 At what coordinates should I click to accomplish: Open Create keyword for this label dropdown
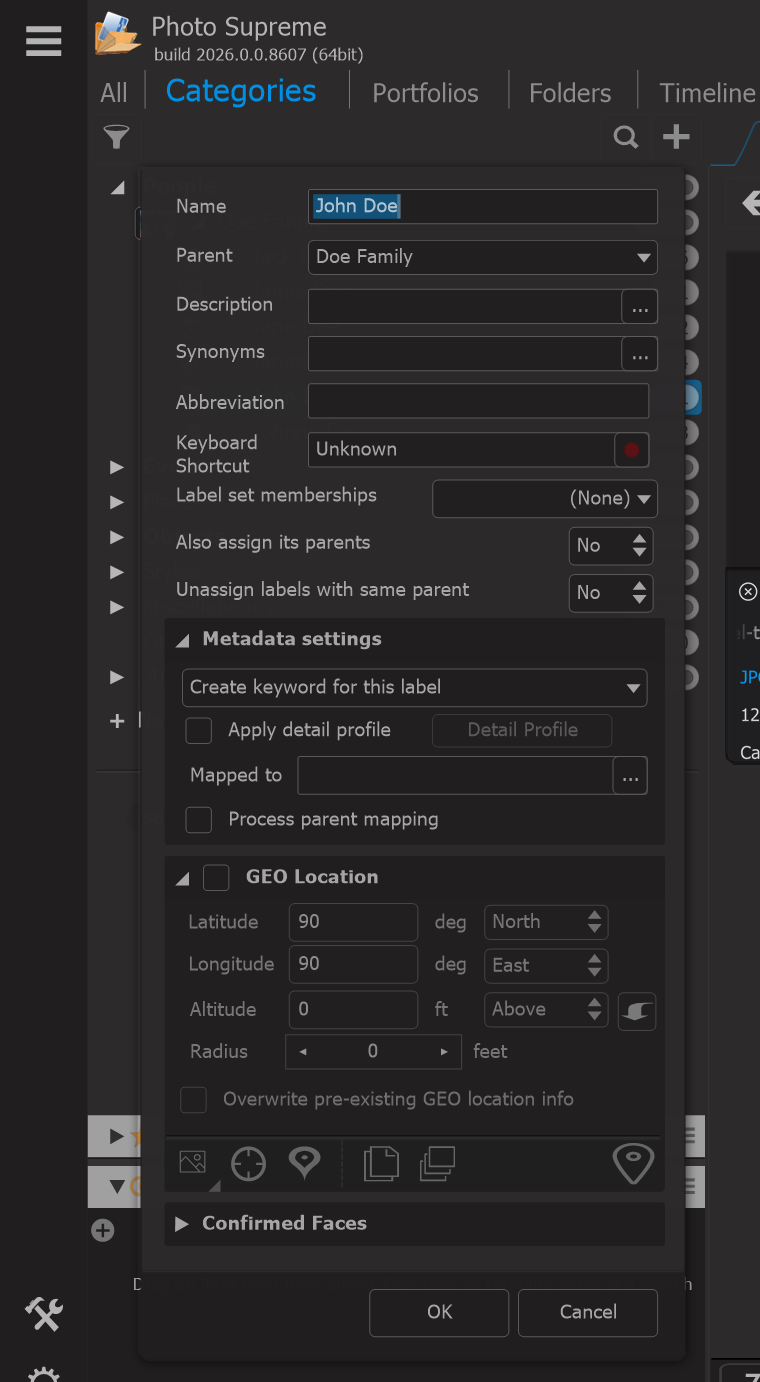pos(415,688)
